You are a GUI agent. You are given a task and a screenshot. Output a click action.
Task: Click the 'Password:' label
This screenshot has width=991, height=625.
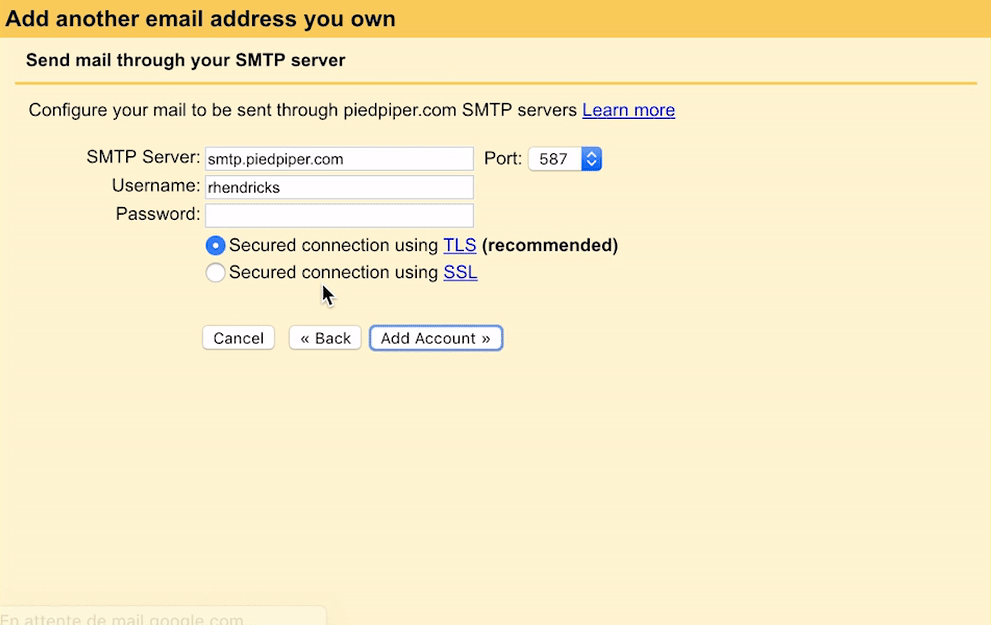point(157,214)
